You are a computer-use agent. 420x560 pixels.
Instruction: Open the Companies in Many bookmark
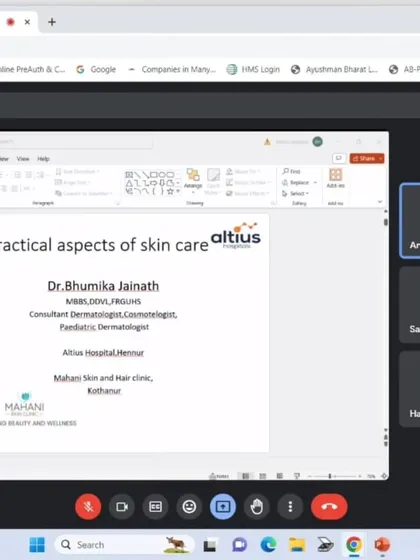point(172,69)
